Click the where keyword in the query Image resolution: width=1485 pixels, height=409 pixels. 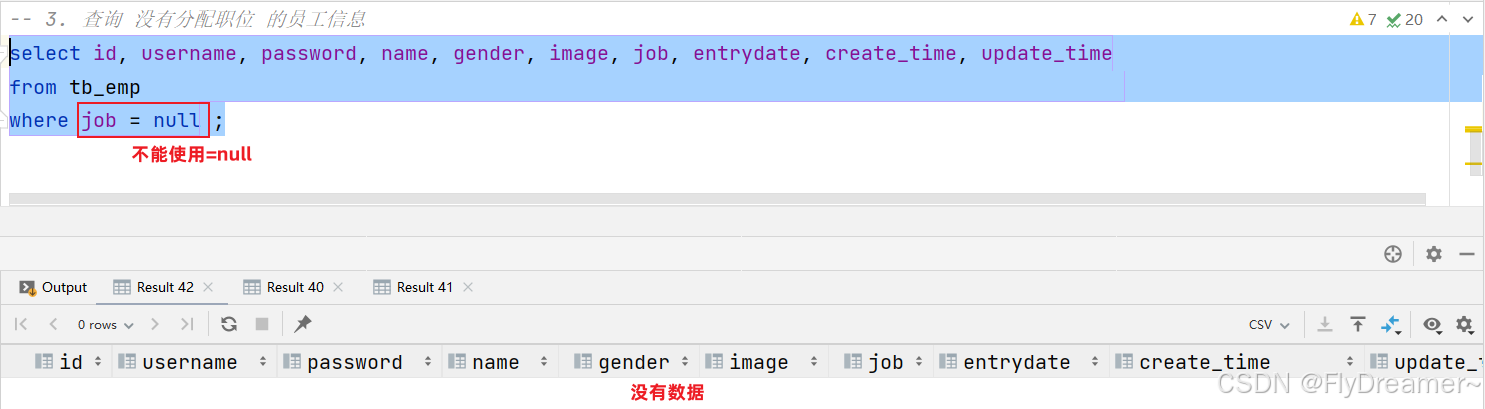coord(39,121)
